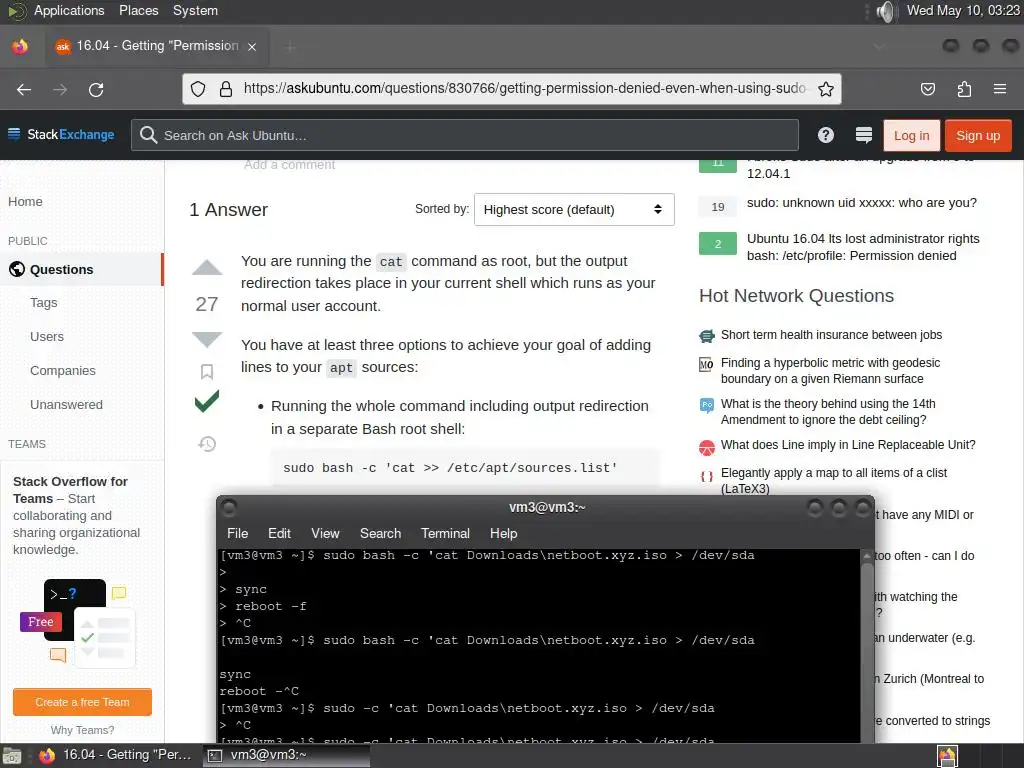Open the System menu in top panel

pos(195,10)
